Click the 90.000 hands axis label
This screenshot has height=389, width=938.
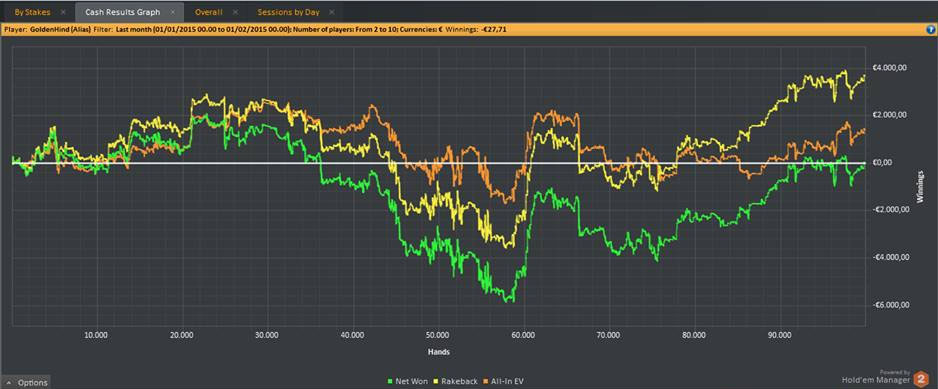(780, 336)
